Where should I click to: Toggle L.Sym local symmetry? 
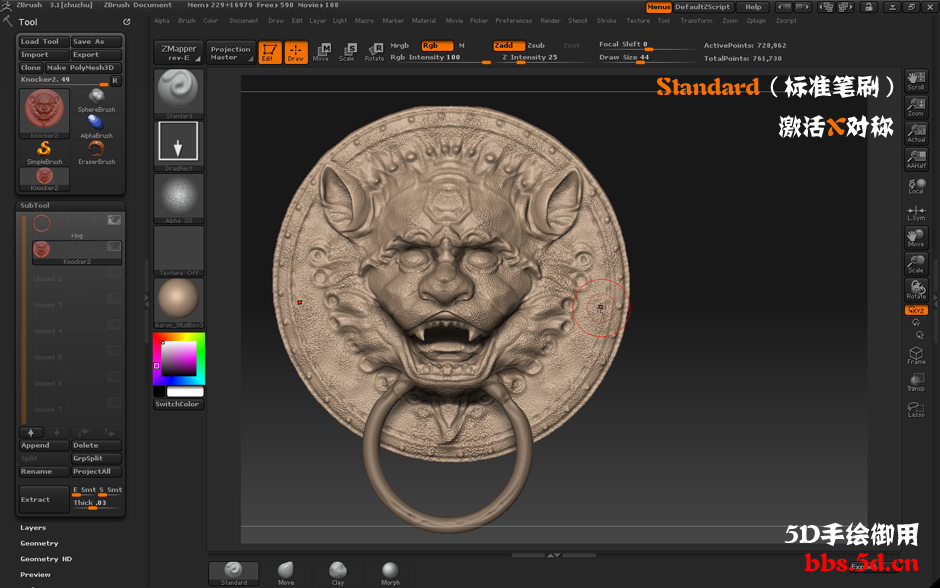tap(916, 212)
